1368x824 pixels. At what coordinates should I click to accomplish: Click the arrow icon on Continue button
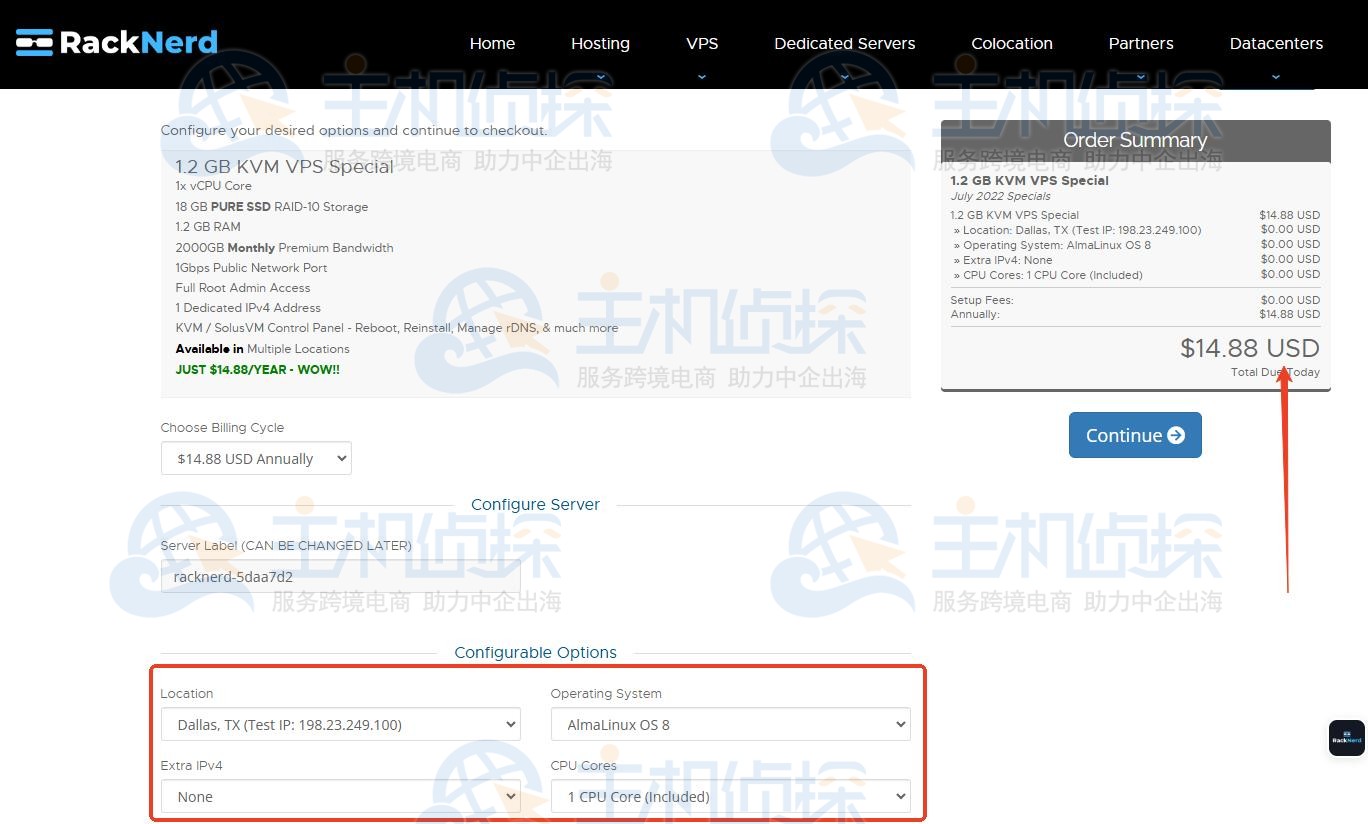click(1176, 435)
